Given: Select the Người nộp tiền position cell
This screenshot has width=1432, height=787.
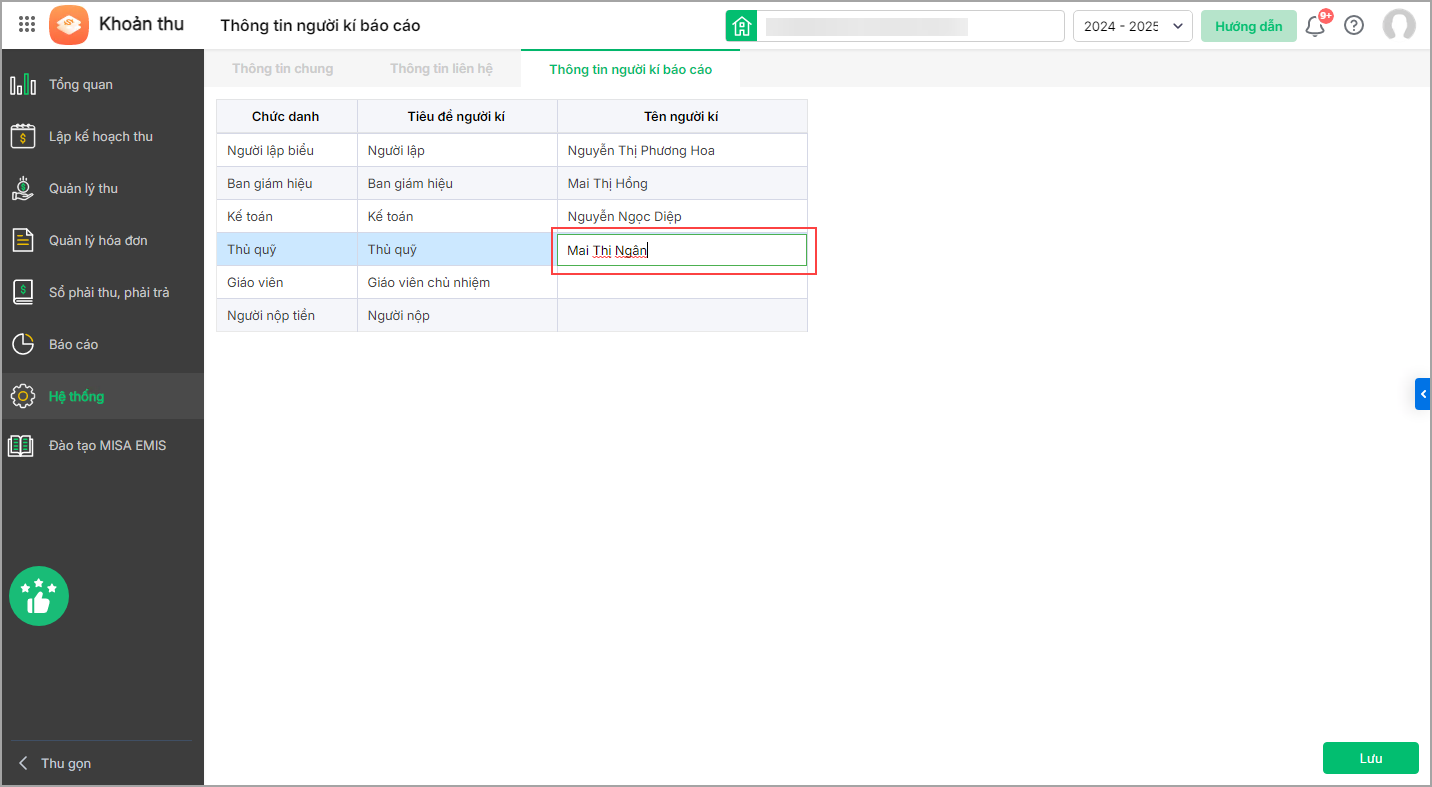Looking at the screenshot, I should [287, 315].
